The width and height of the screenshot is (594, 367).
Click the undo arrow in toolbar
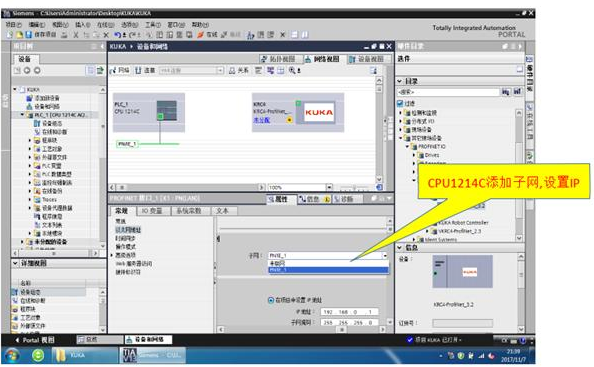[118, 35]
